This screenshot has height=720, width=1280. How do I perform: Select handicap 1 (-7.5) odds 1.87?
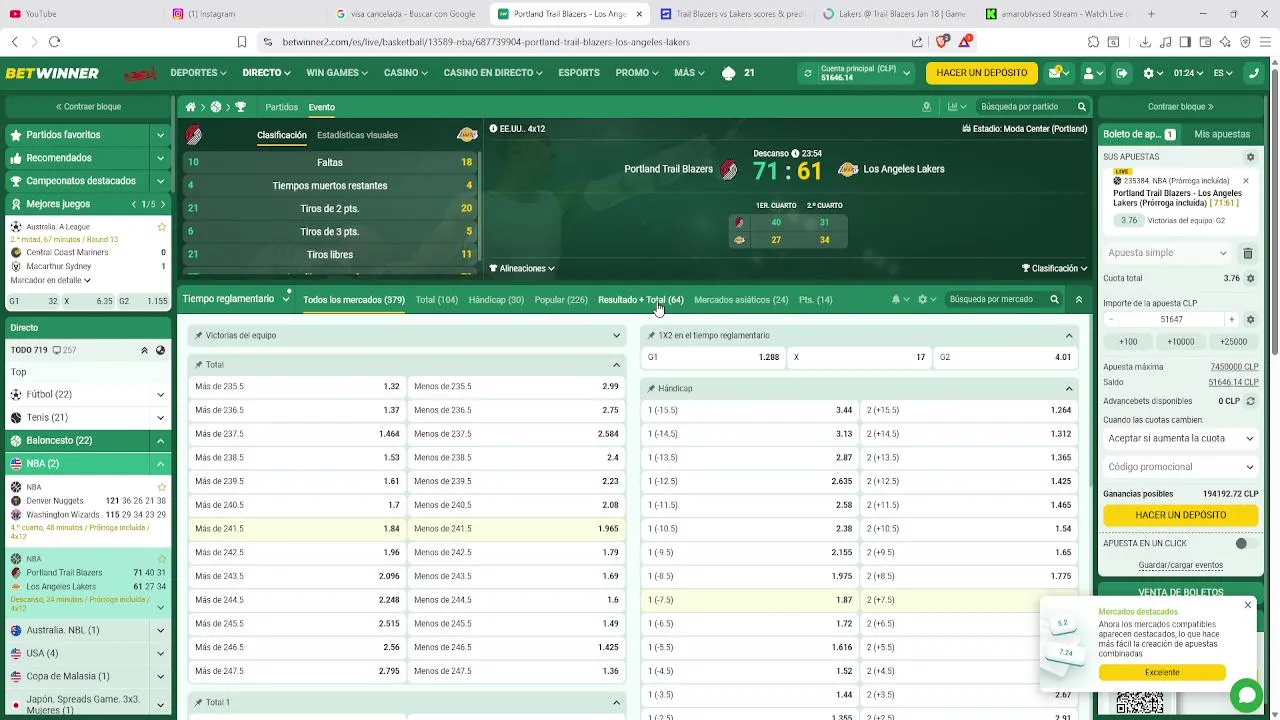(750, 600)
